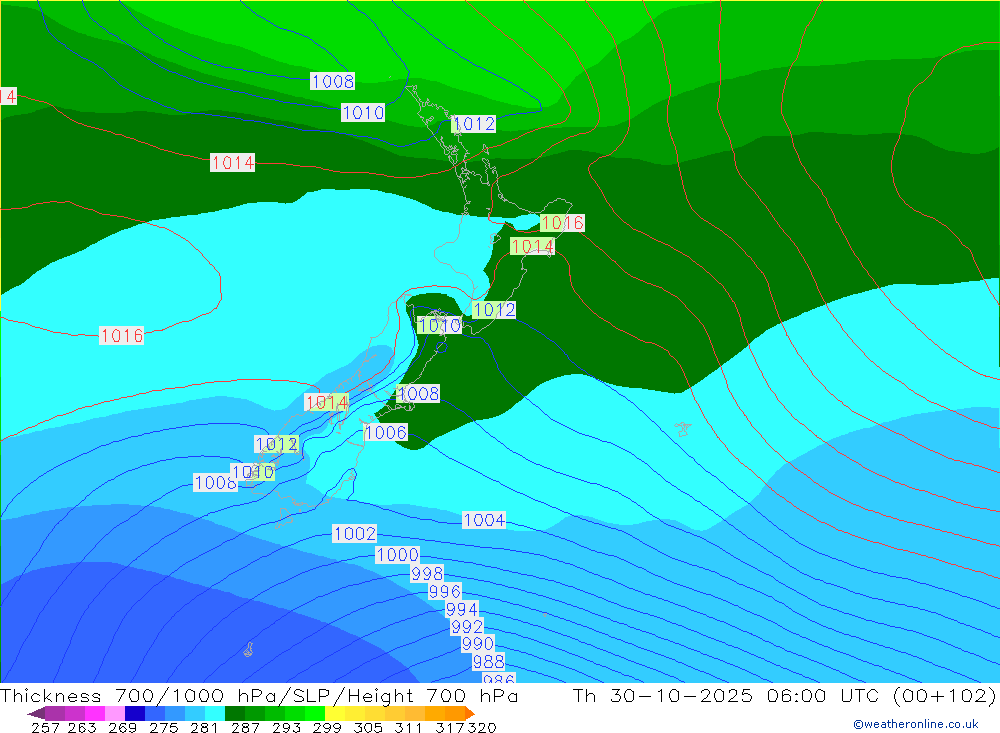Select the 1000 isobar label

[x=397, y=554]
